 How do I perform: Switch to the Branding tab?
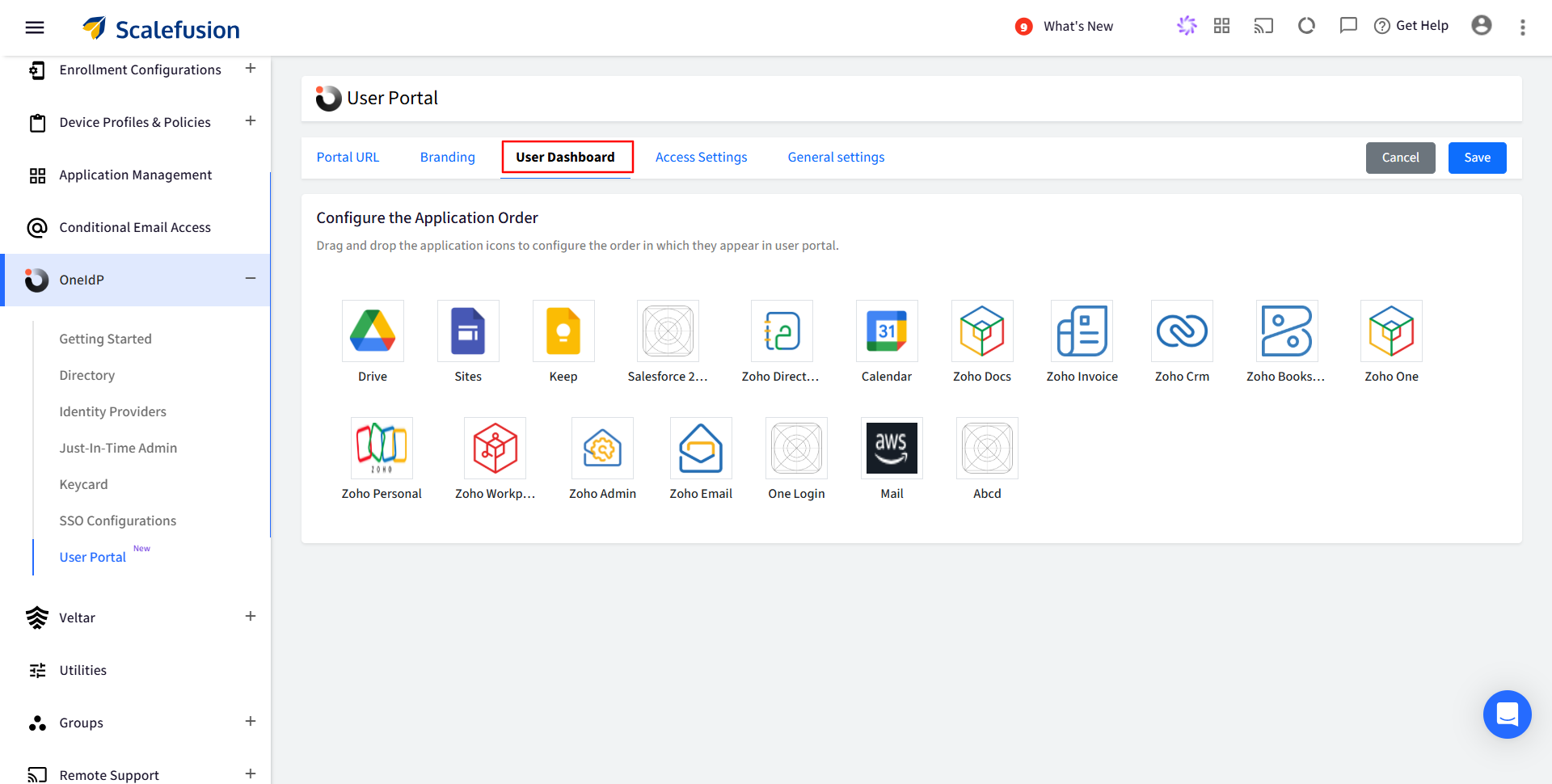tap(447, 157)
